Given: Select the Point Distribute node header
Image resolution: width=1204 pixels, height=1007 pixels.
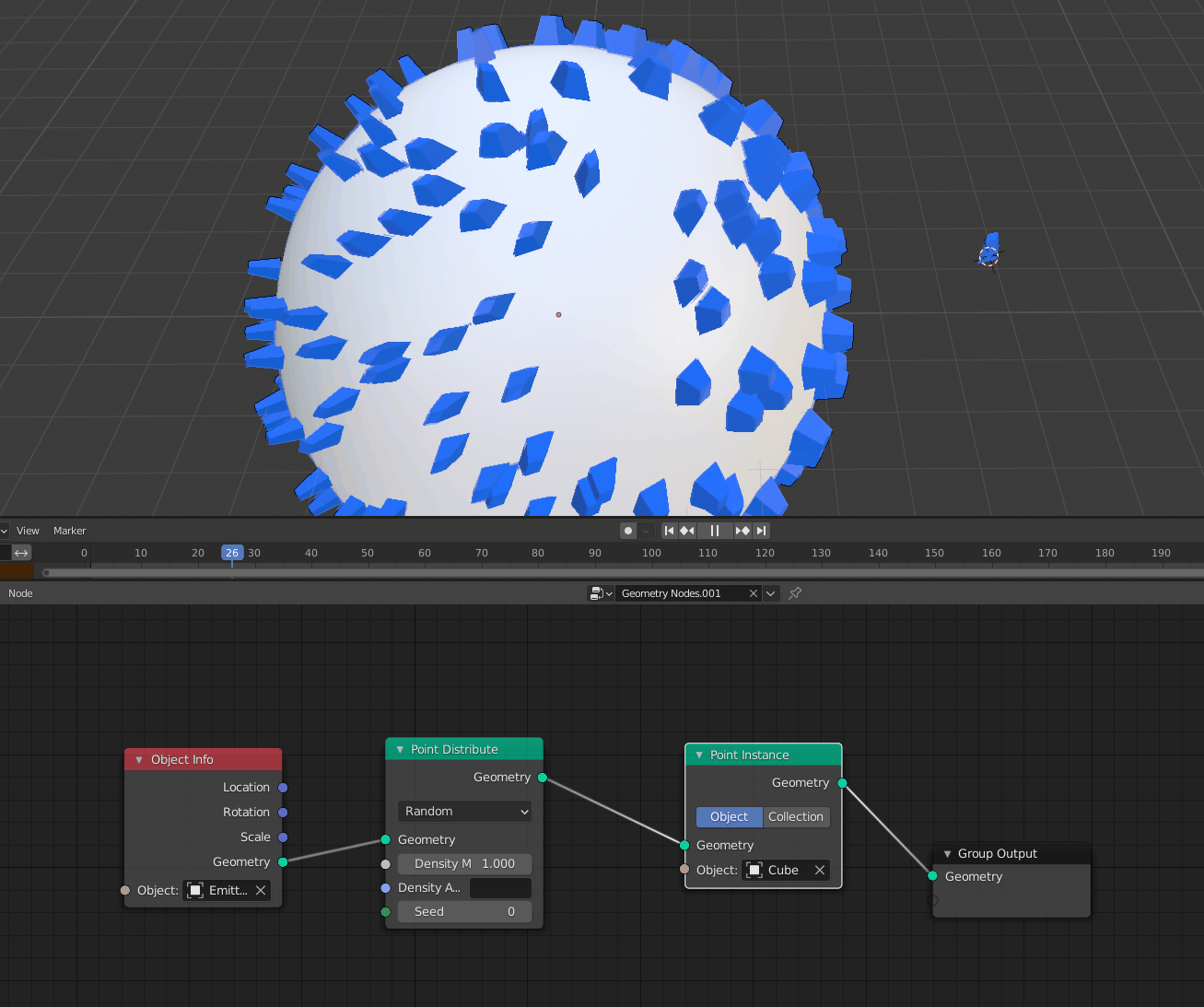Looking at the screenshot, I should 464,750.
